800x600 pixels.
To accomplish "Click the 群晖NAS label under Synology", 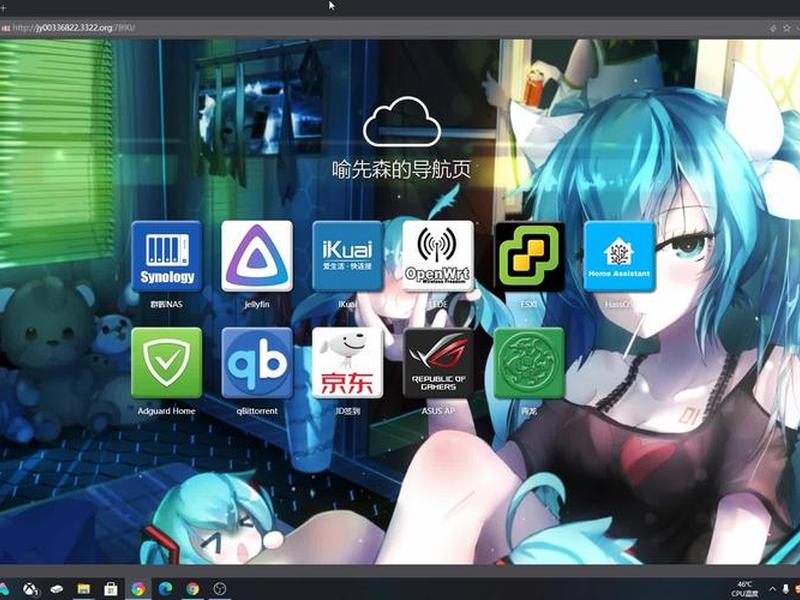I will click(x=166, y=304).
